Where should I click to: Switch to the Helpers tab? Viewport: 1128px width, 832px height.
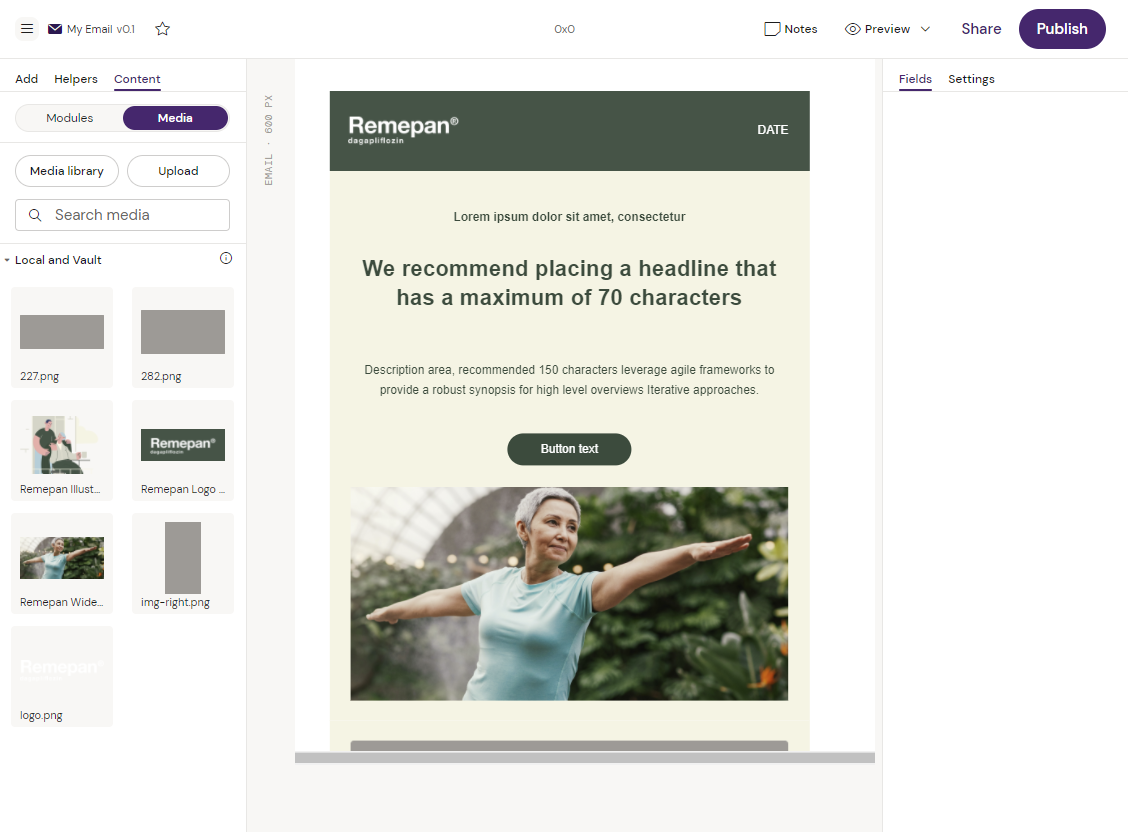coord(76,79)
